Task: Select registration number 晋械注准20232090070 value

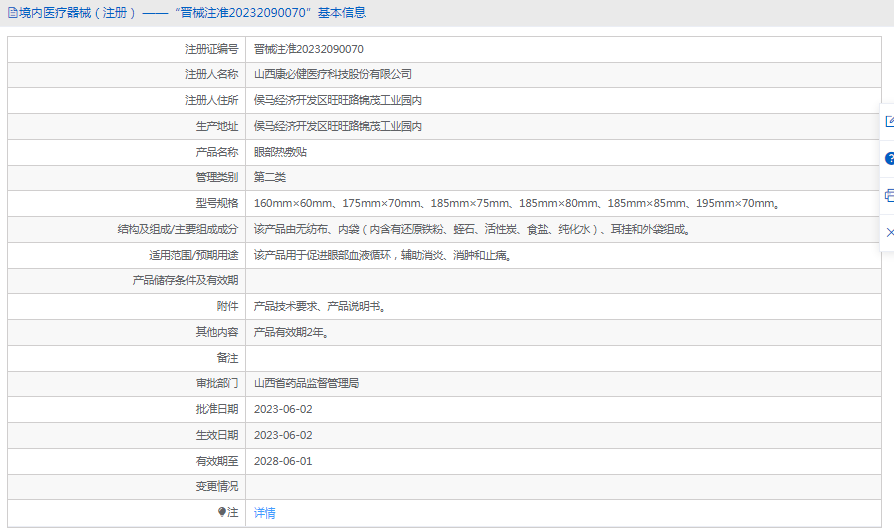Action: 308,49
